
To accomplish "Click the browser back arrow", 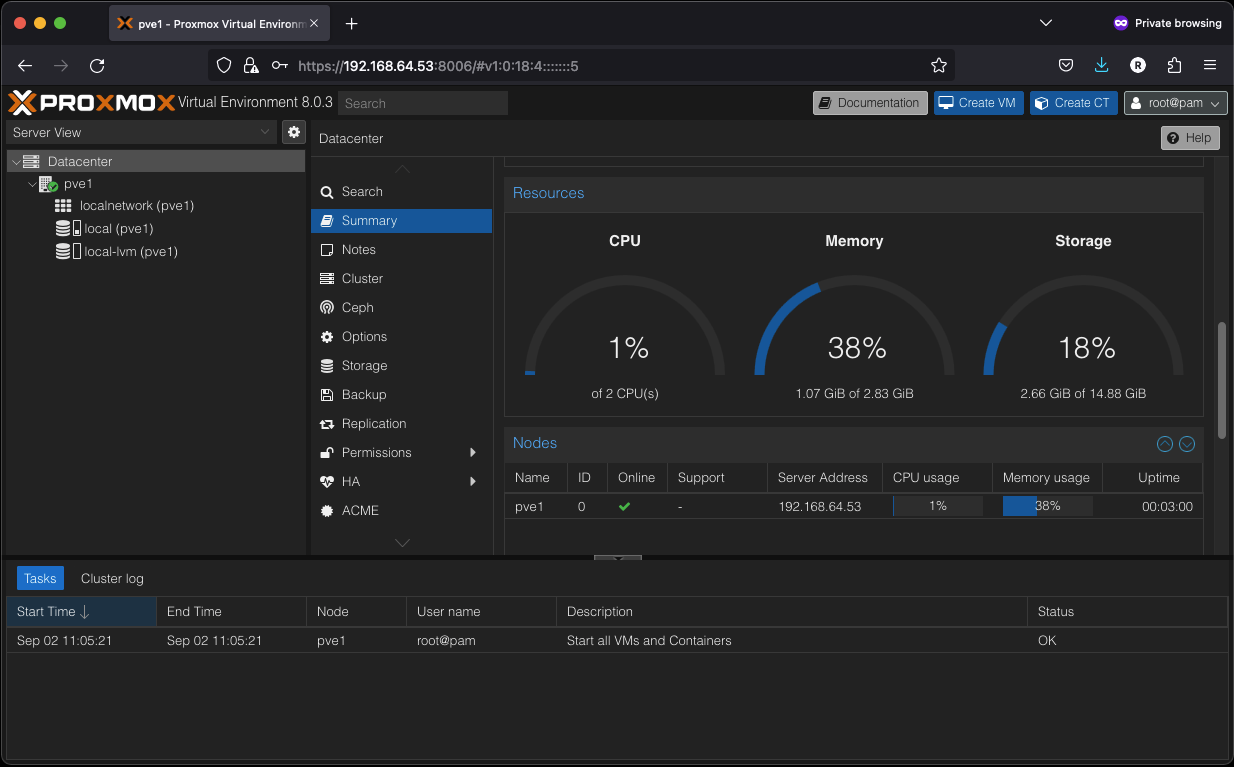I will pyautogui.click(x=25, y=65).
